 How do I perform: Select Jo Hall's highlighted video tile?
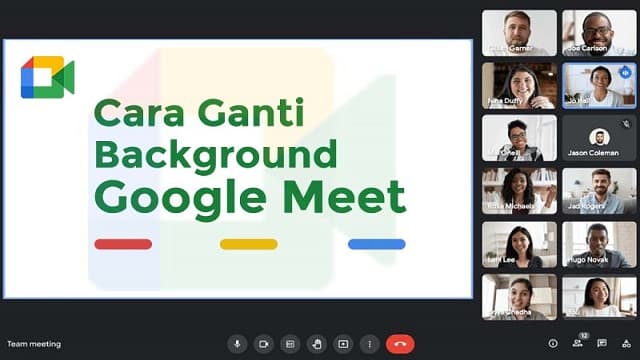pos(599,86)
